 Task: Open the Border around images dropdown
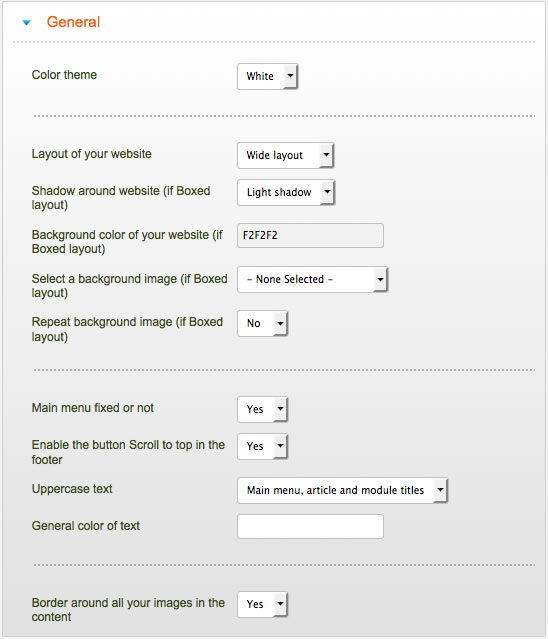pyautogui.click(x=262, y=604)
